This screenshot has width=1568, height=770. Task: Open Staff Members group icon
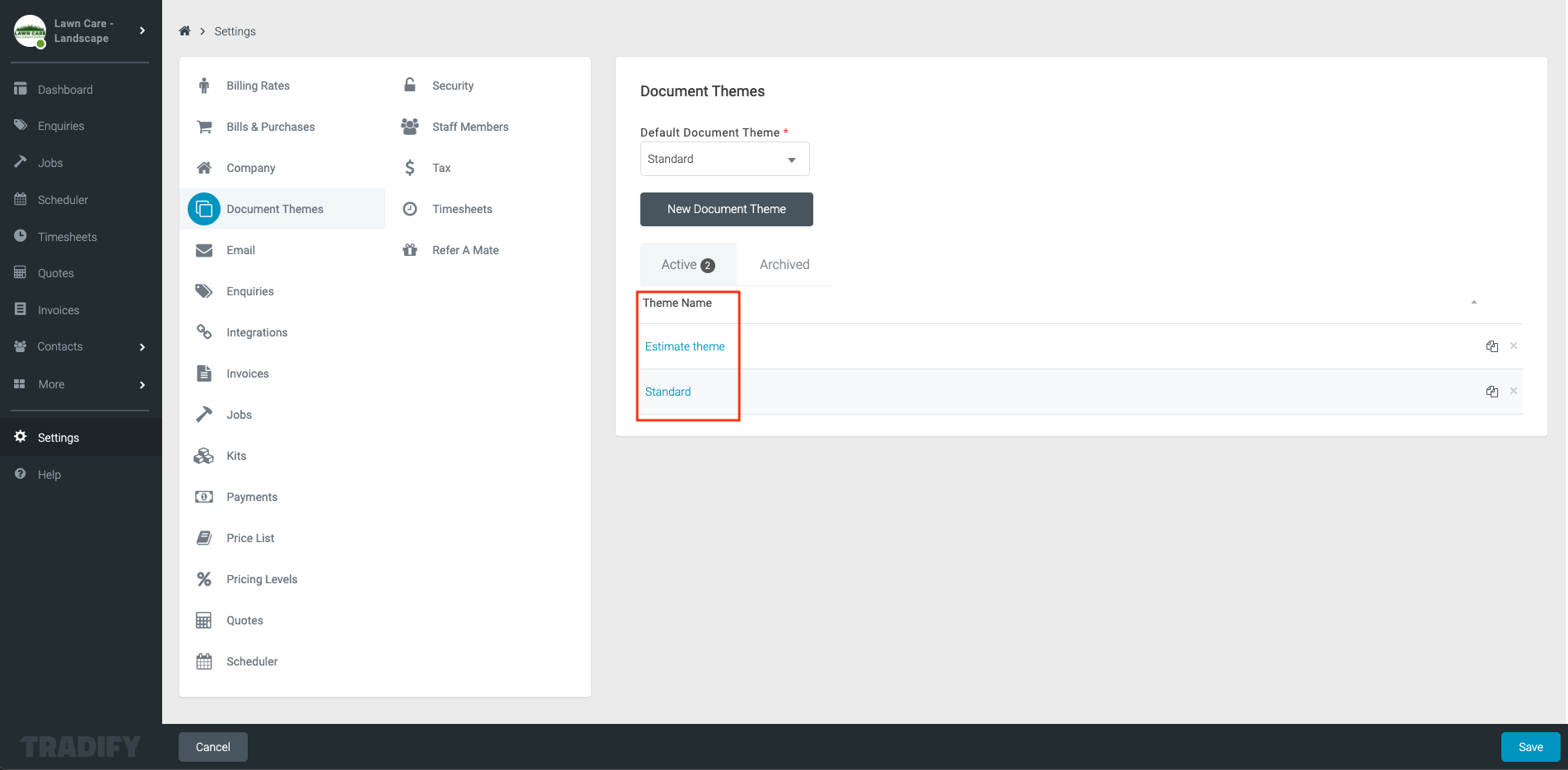tap(410, 127)
